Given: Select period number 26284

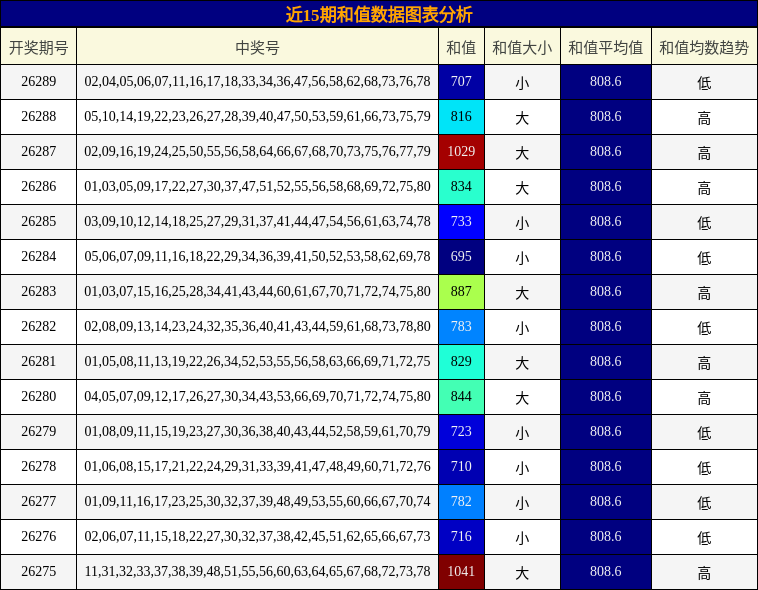Looking at the screenshot, I should click(x=39, y=256).
